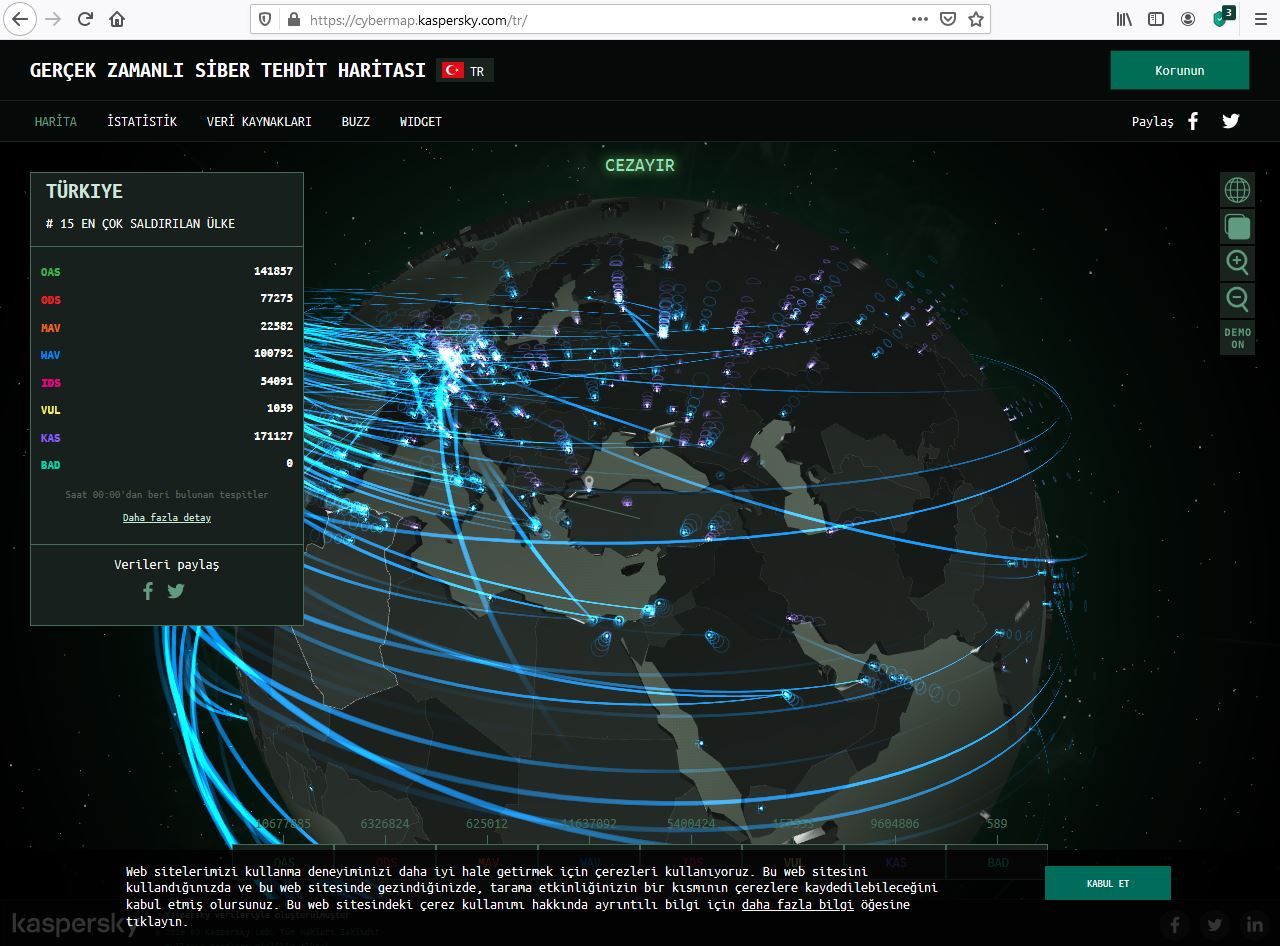Click the TÜRKİYE country heading

(x=84, y=191)
